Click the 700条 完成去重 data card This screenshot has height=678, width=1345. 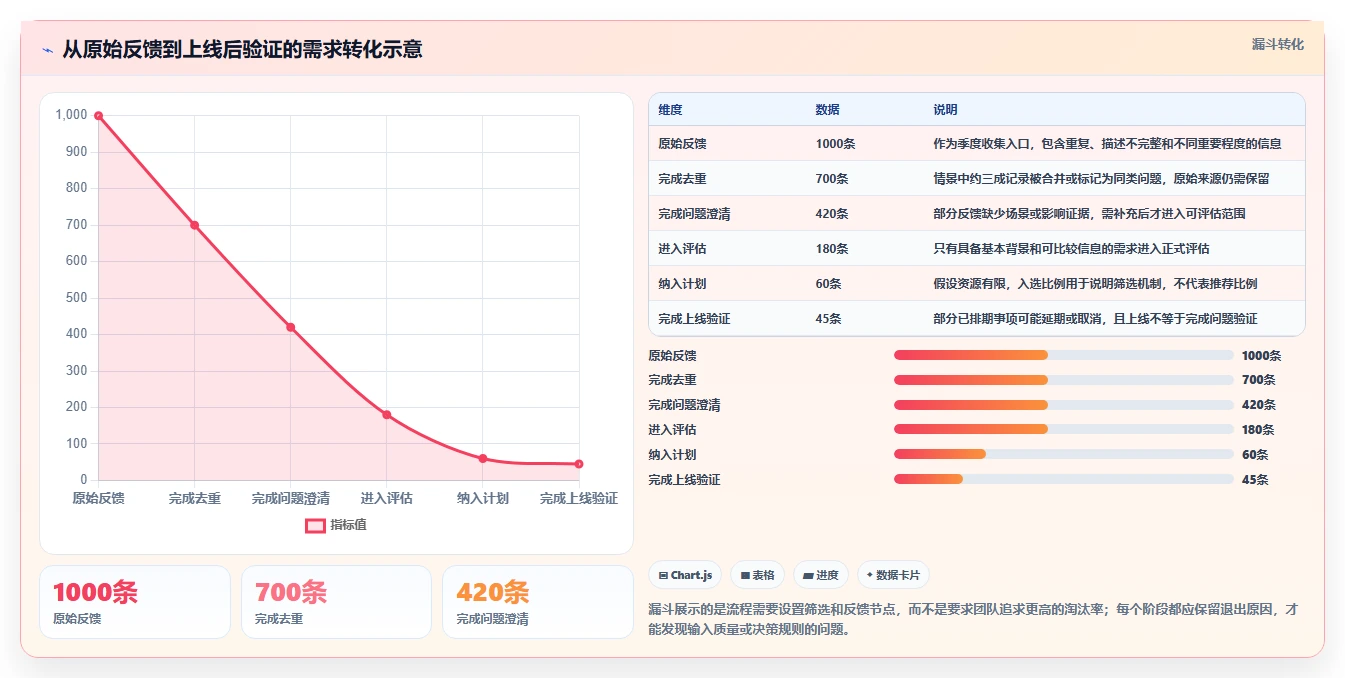point(336,602)
